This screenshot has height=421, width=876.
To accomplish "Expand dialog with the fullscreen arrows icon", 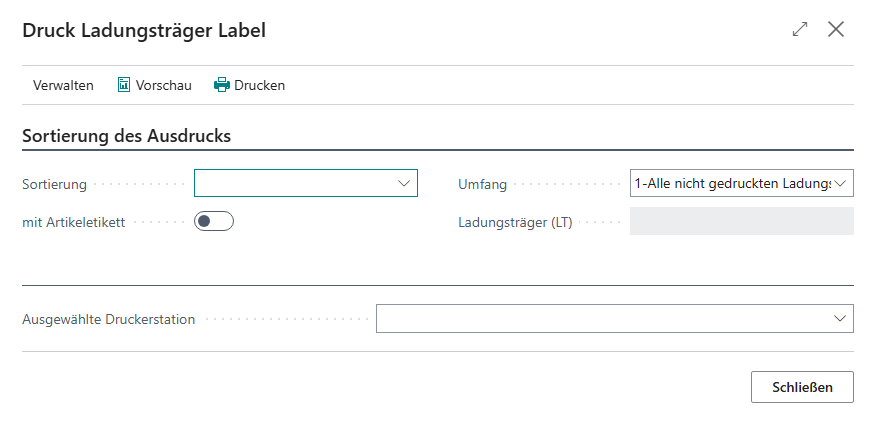I will (800, 30).
